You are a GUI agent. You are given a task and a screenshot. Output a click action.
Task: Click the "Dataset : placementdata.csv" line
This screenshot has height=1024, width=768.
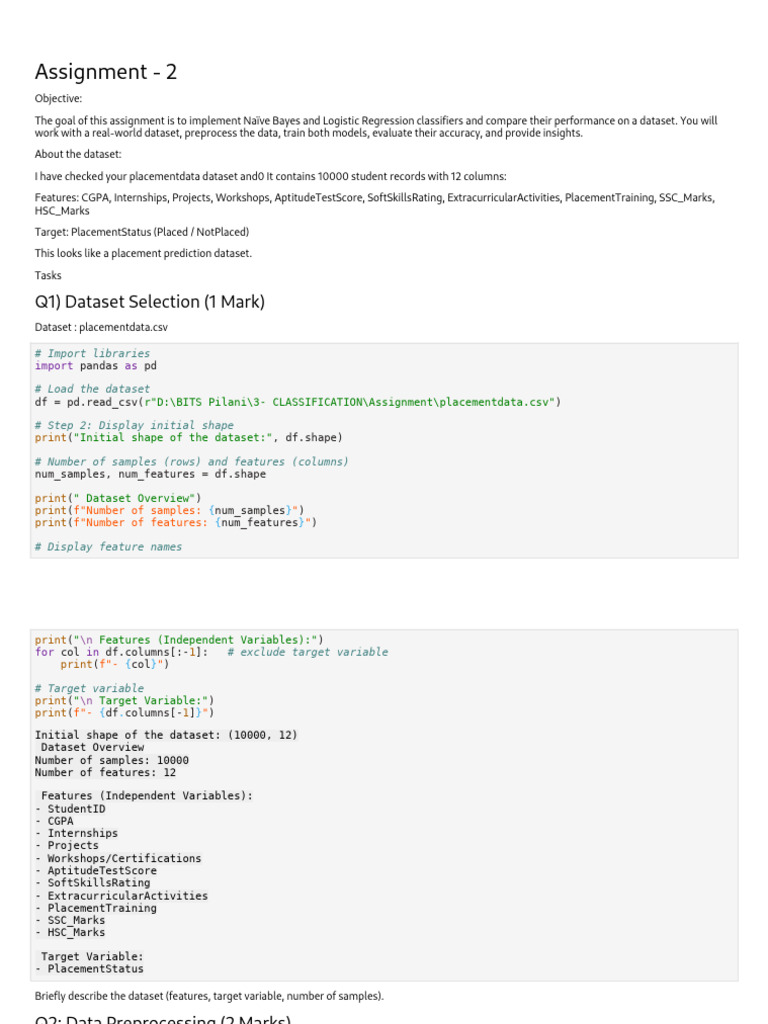[96, 326]
